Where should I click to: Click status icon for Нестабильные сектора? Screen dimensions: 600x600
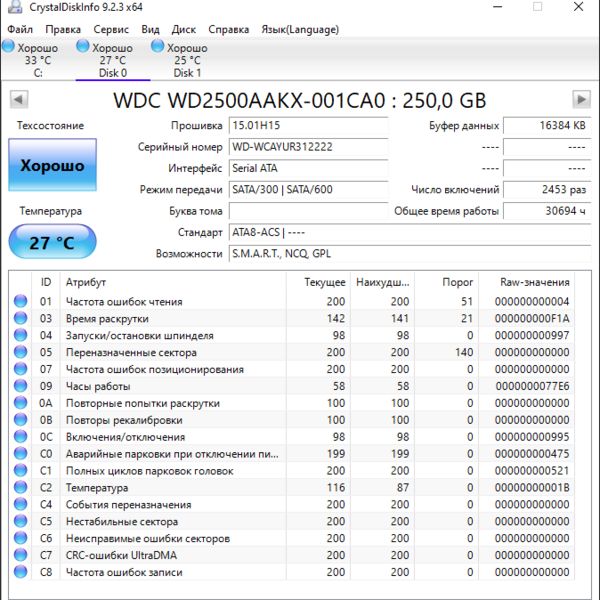[x=20, y=521]
